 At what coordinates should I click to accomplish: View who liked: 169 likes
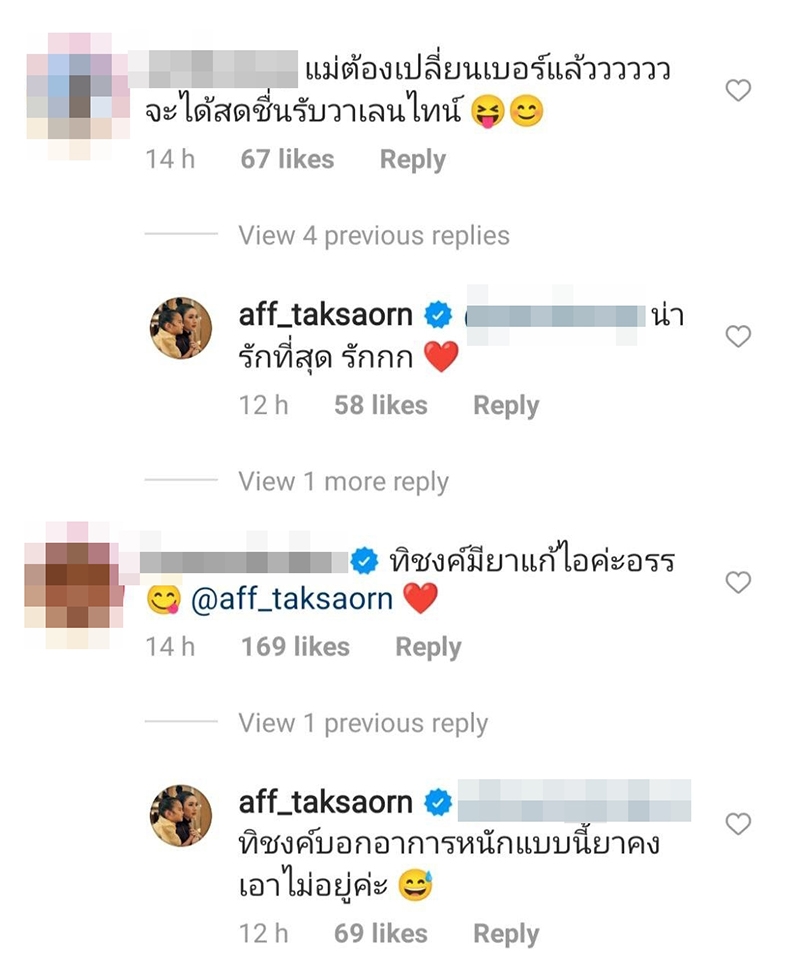tap(295, 647)
